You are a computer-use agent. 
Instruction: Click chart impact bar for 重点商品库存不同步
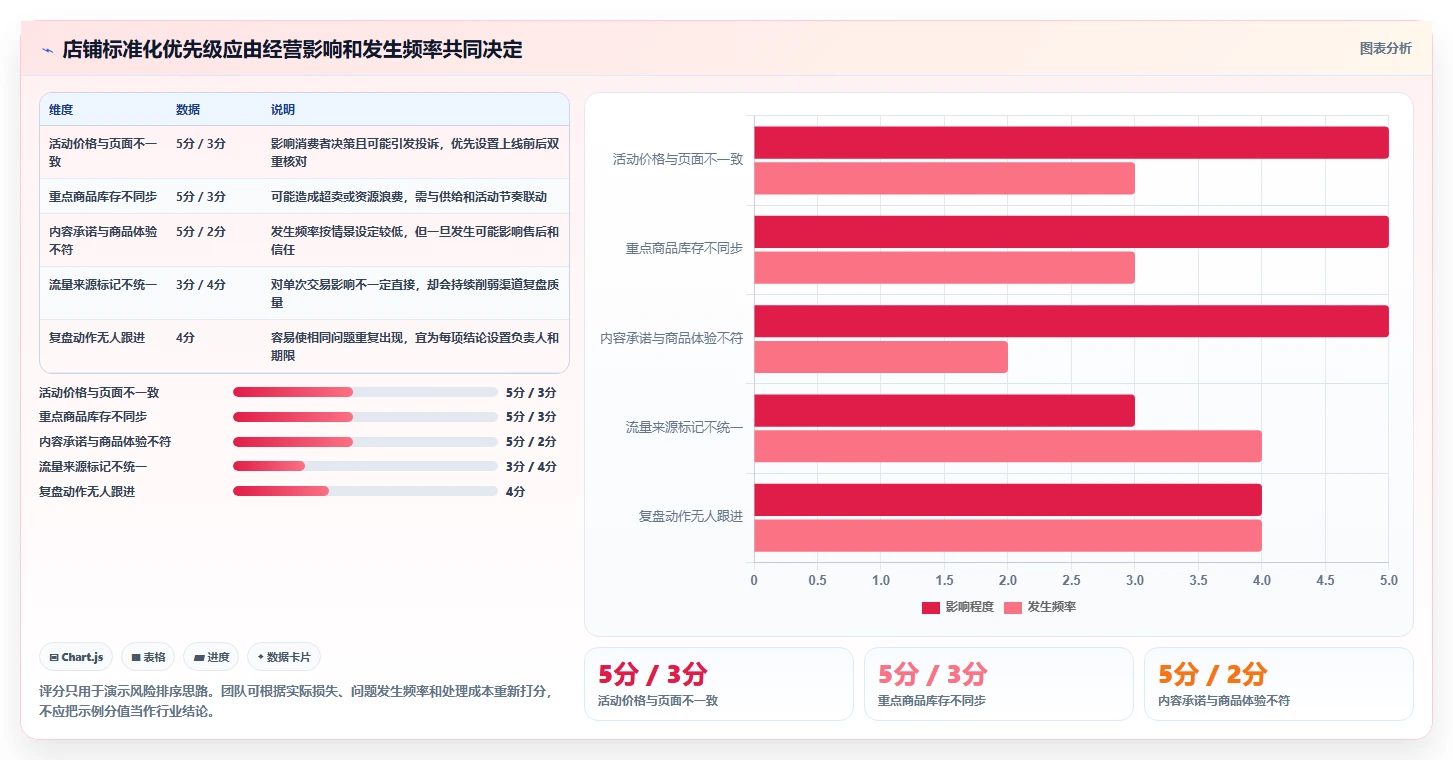click(x=1071, y=231)
